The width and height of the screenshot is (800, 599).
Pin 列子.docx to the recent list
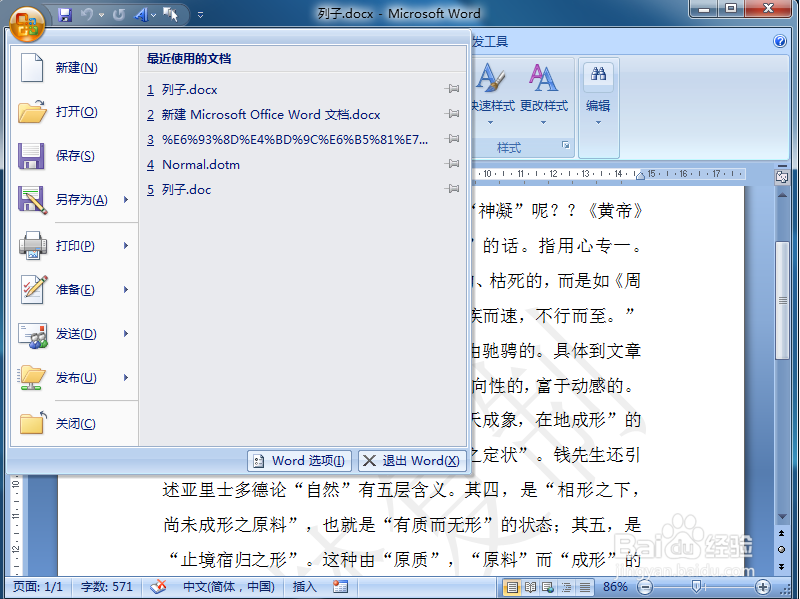click(452, 89)
